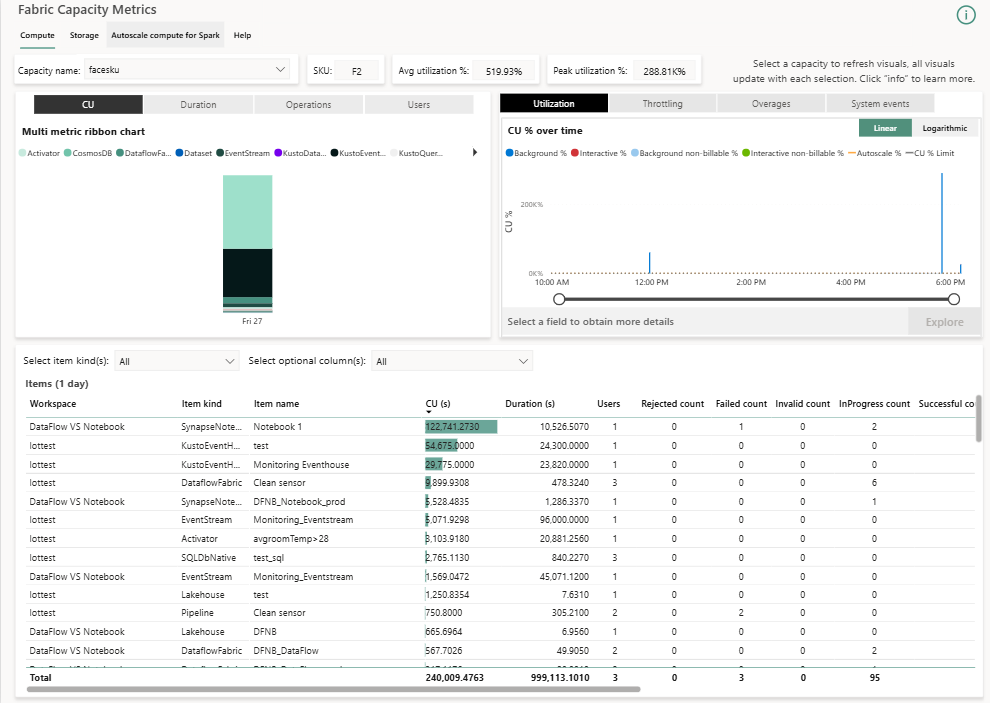
Task: Select the Overages tab
Action: click(x=771, y=103)
